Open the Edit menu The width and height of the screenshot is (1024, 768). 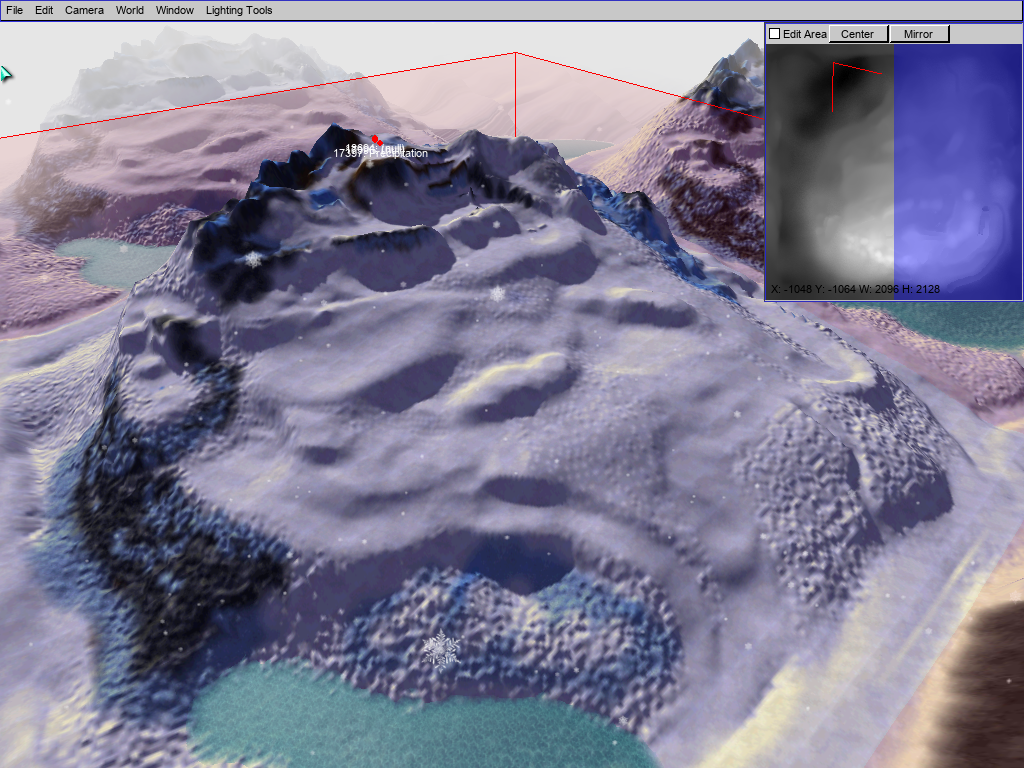pyautogui.click(x=44, y=10)
